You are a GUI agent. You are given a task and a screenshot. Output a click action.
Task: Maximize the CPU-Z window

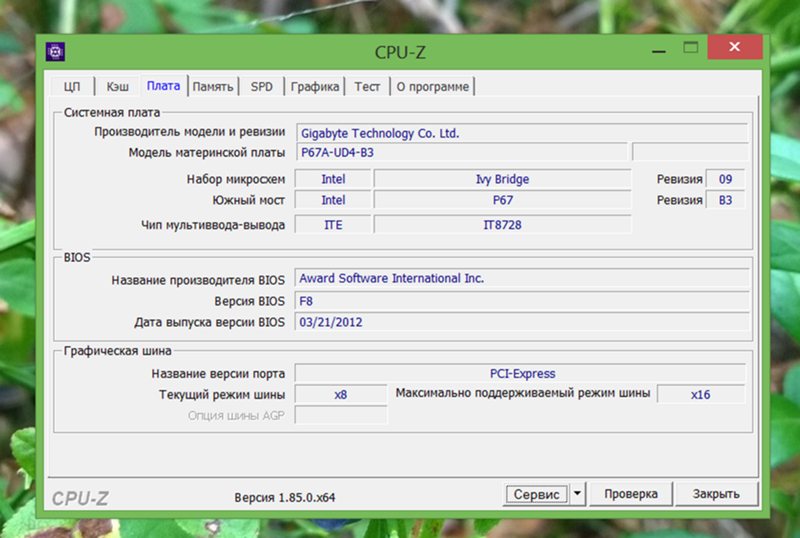pyautogui.click(x=690, y=48)
